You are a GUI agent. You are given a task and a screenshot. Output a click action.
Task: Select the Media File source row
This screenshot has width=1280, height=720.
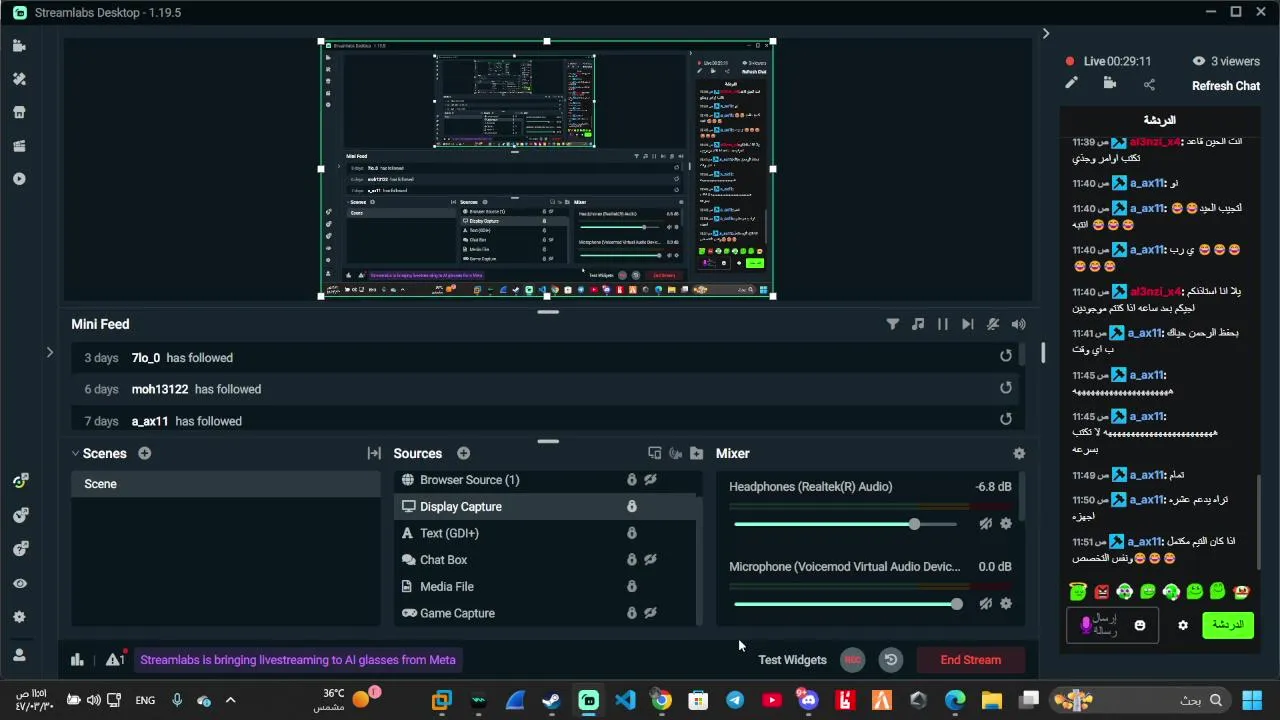click(546, 586)
